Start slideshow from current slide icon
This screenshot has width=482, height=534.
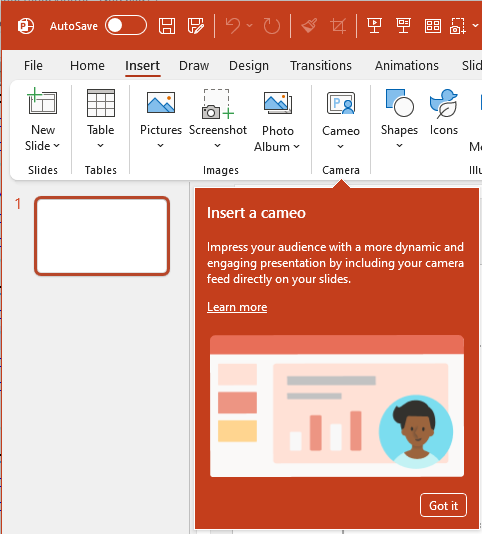(403, 26)
